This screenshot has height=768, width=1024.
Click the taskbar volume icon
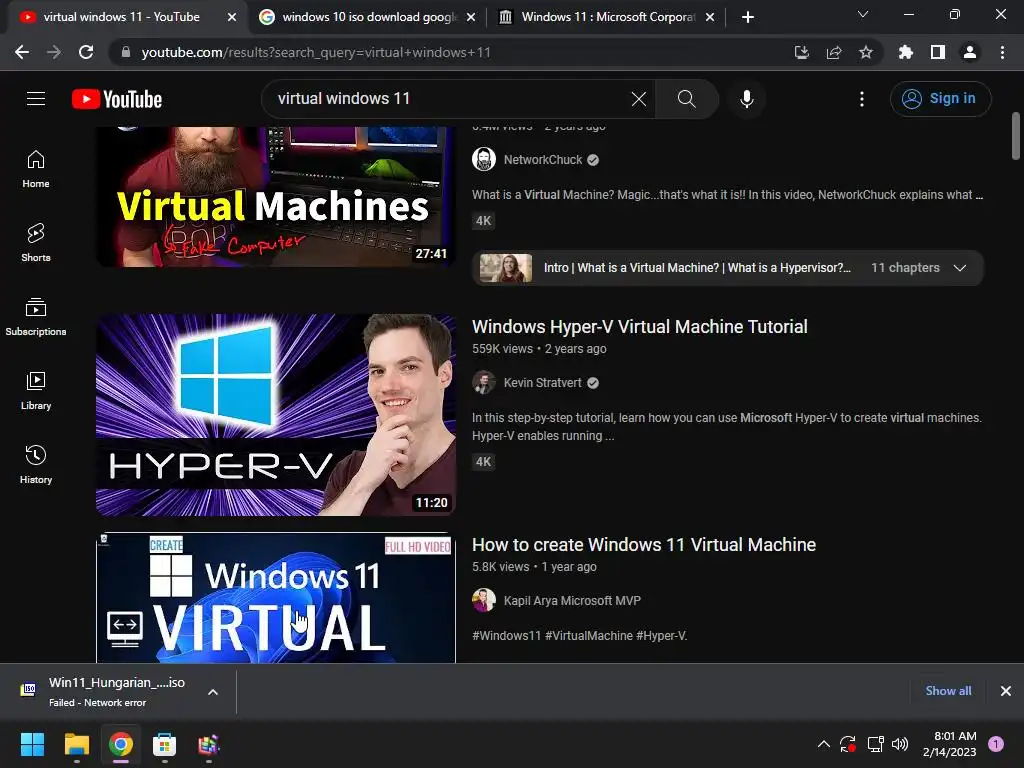[x=900, y=744]
